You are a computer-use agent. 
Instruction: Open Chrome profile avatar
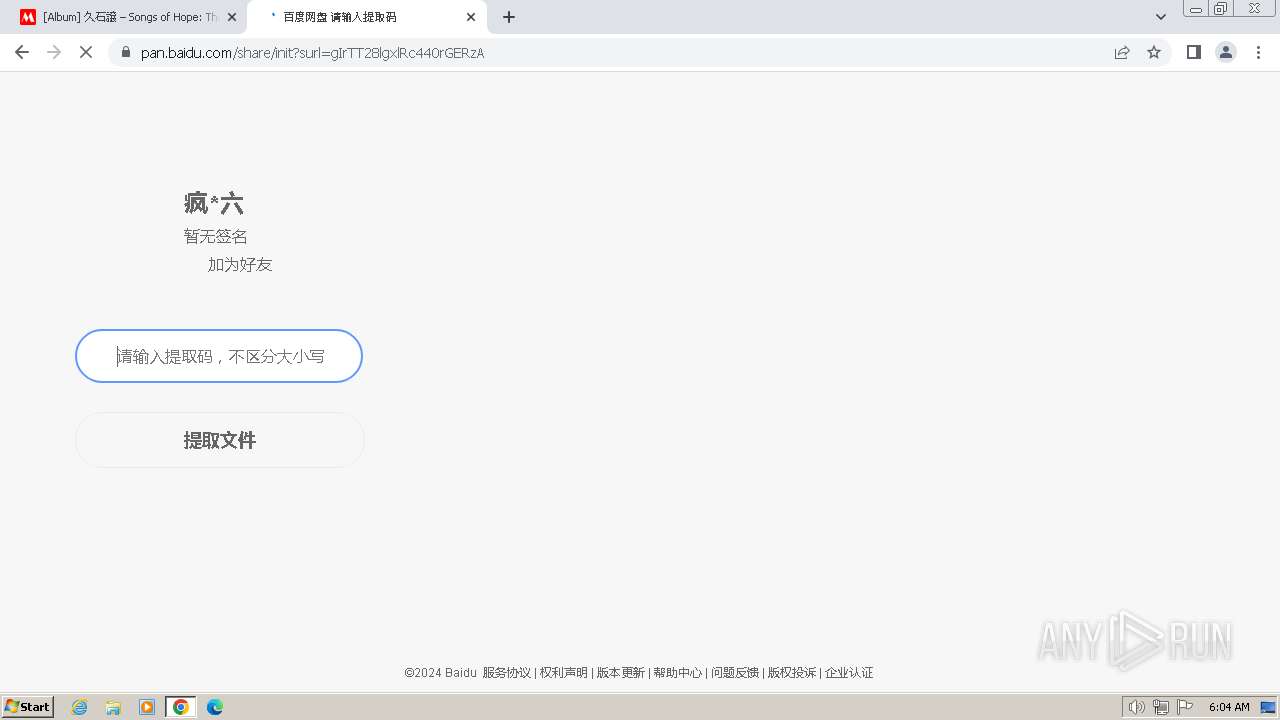tap(1226, 52)
